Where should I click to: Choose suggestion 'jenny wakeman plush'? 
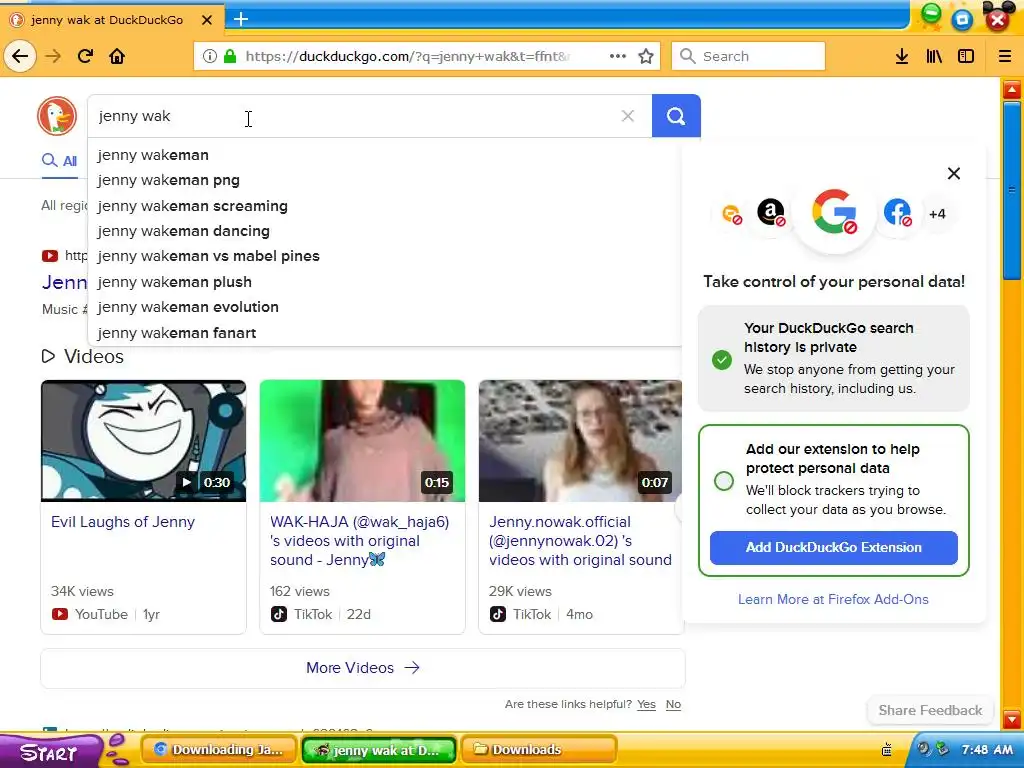pyautogui.click(x=385, y=281)
